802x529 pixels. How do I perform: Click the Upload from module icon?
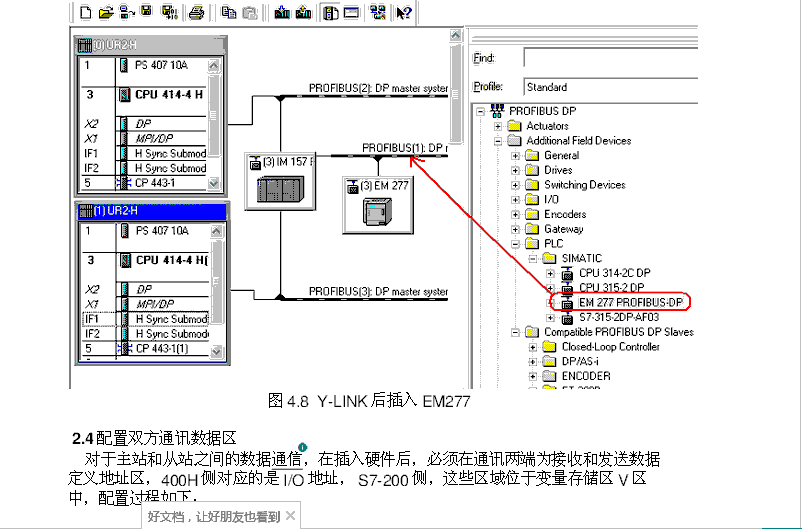303,12
